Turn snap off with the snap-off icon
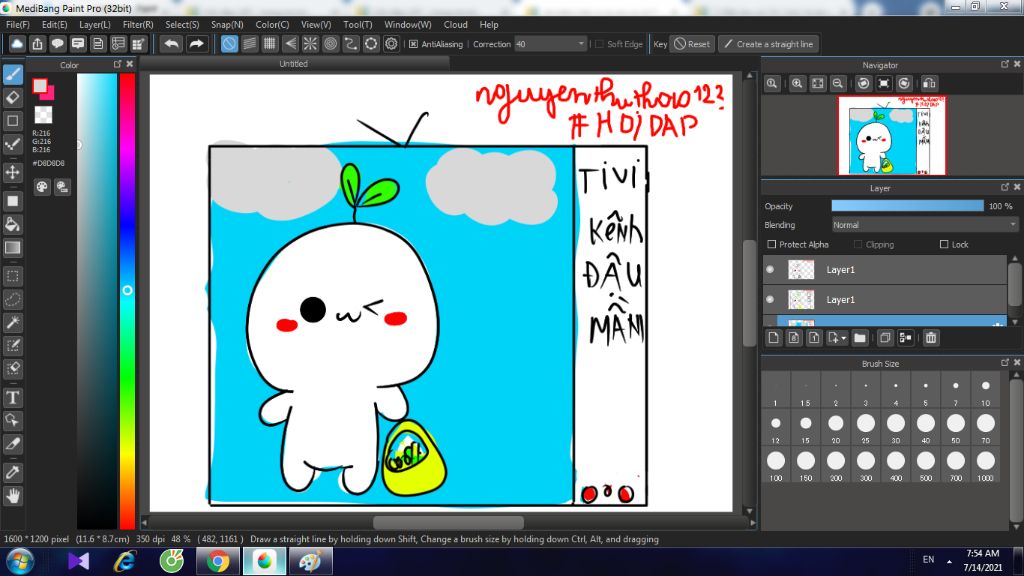 229,44
